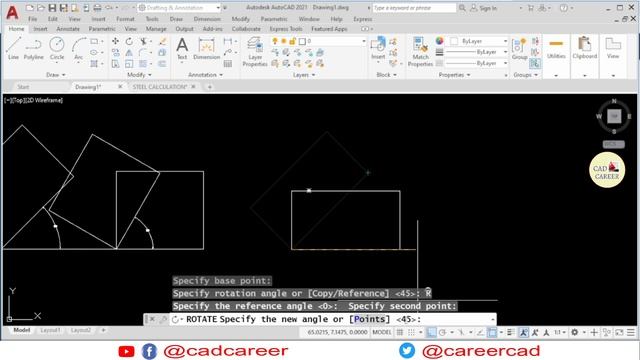This screenshot has height=360, width=640.
Task: Click Match Properties tool
Action: point(420,51)
